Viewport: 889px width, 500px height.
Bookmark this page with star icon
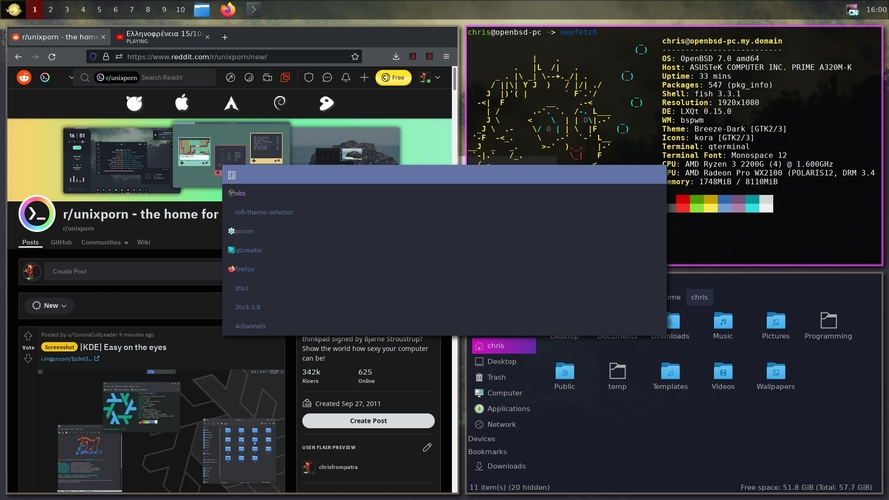(x=355, y=57)
